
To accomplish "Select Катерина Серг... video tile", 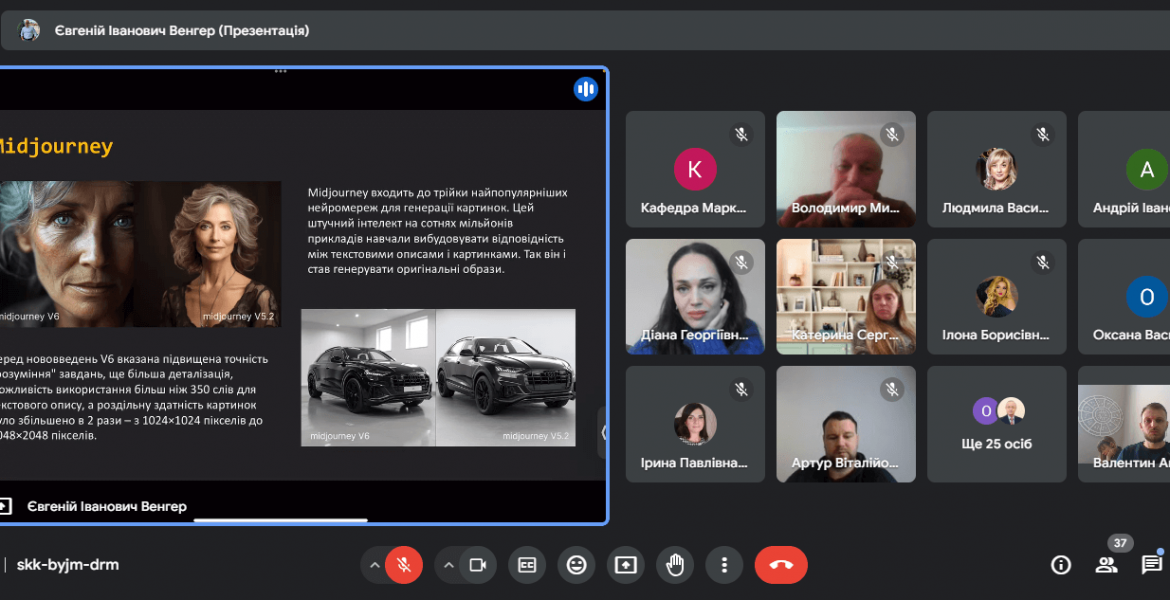I will (x=846, y=296).
